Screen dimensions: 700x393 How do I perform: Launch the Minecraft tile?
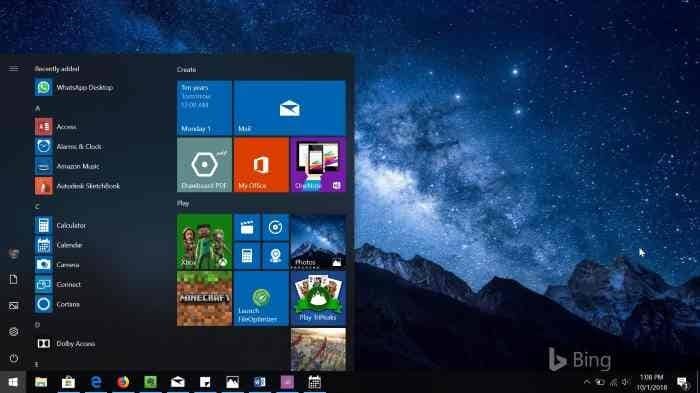click(204, 299)
